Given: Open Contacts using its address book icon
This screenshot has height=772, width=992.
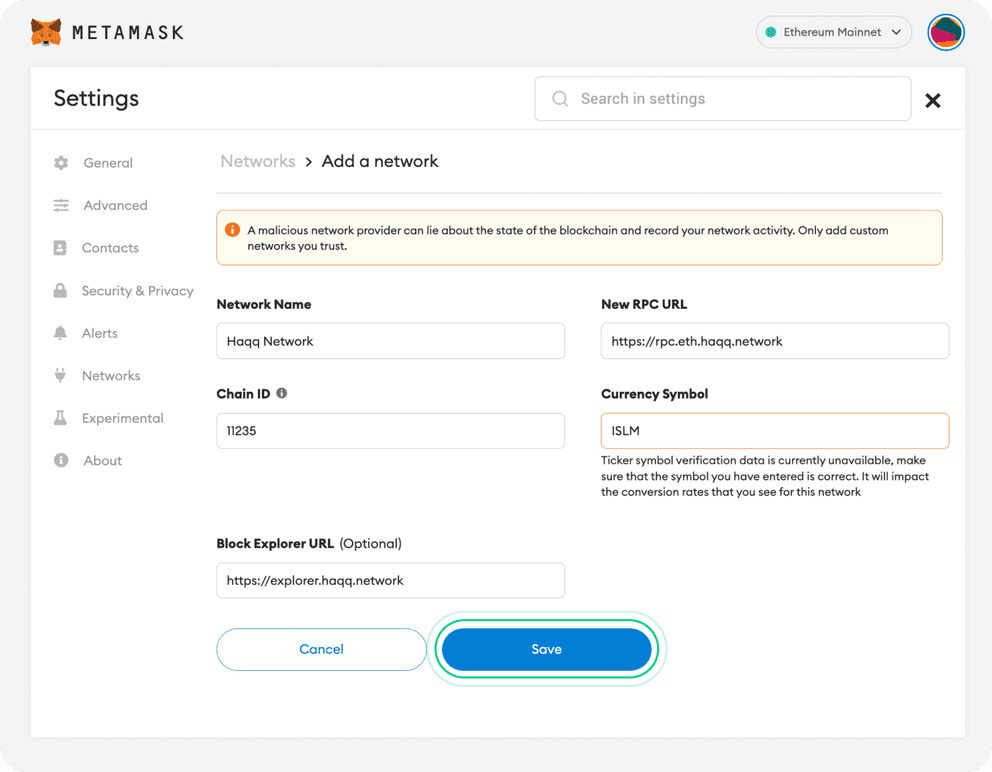Looking at the screenshot, I should (60, 248).
